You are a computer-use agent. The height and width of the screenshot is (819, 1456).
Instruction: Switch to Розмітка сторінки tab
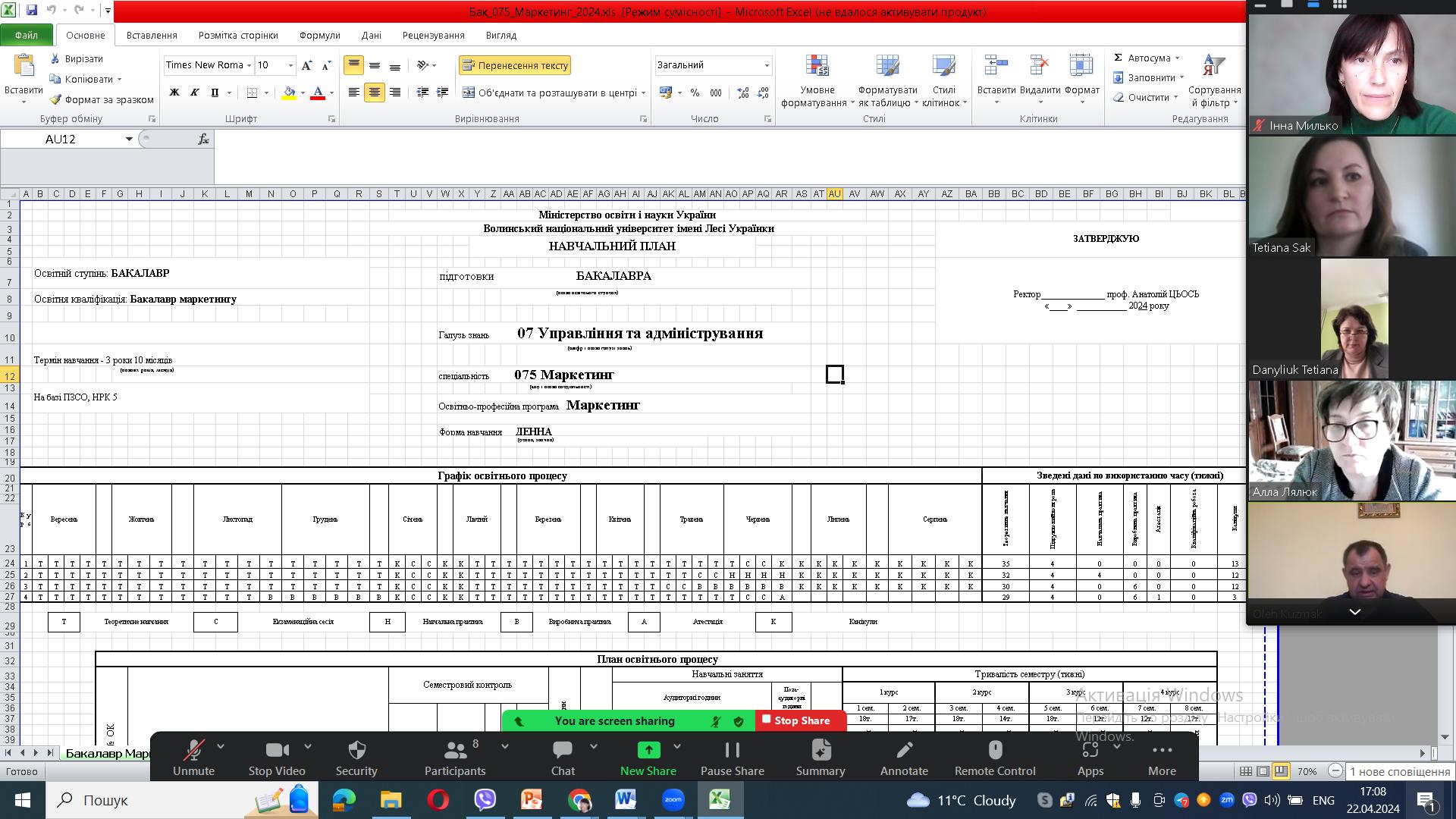tap(238, 35)
